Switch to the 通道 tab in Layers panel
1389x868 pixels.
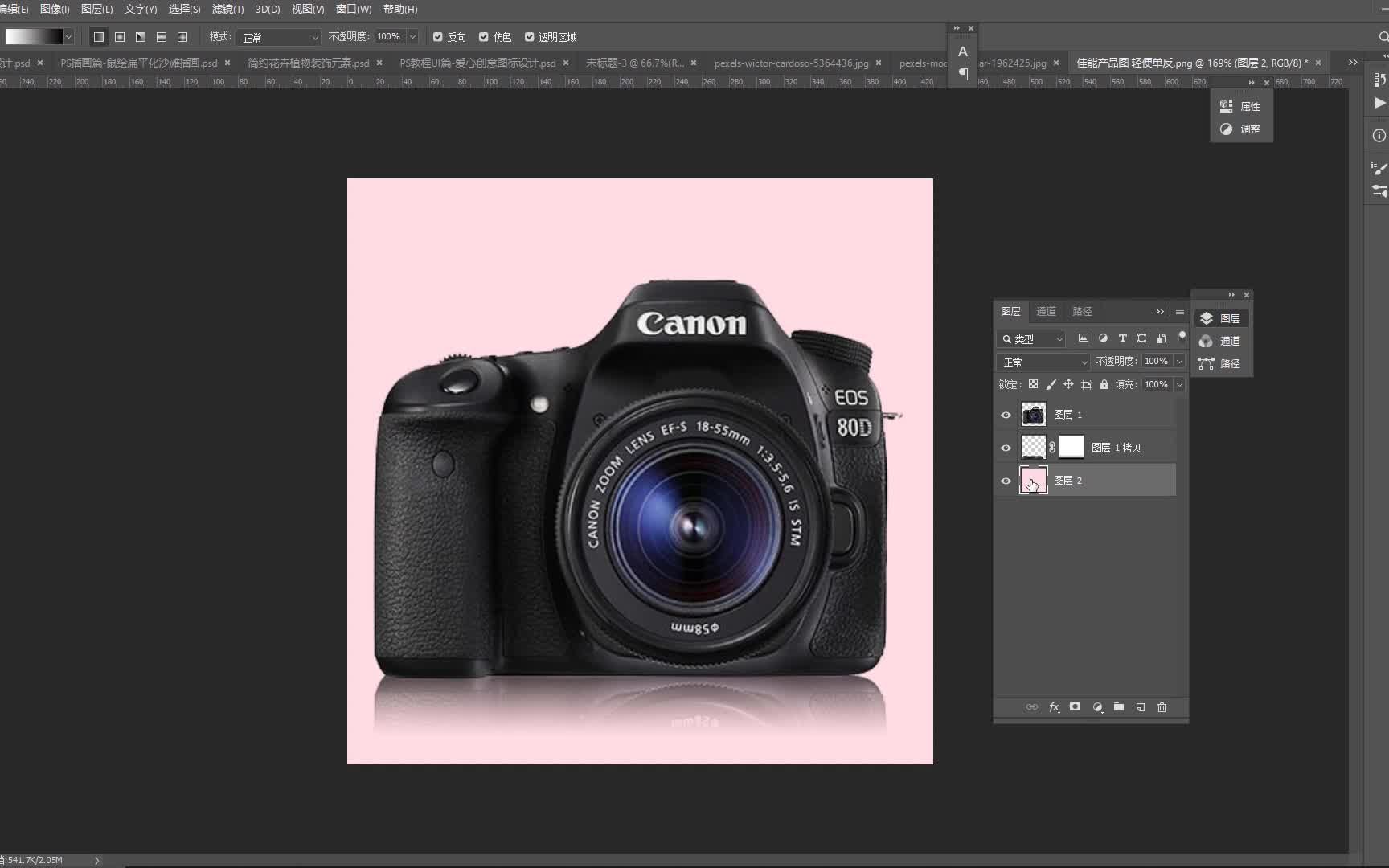1046,312
